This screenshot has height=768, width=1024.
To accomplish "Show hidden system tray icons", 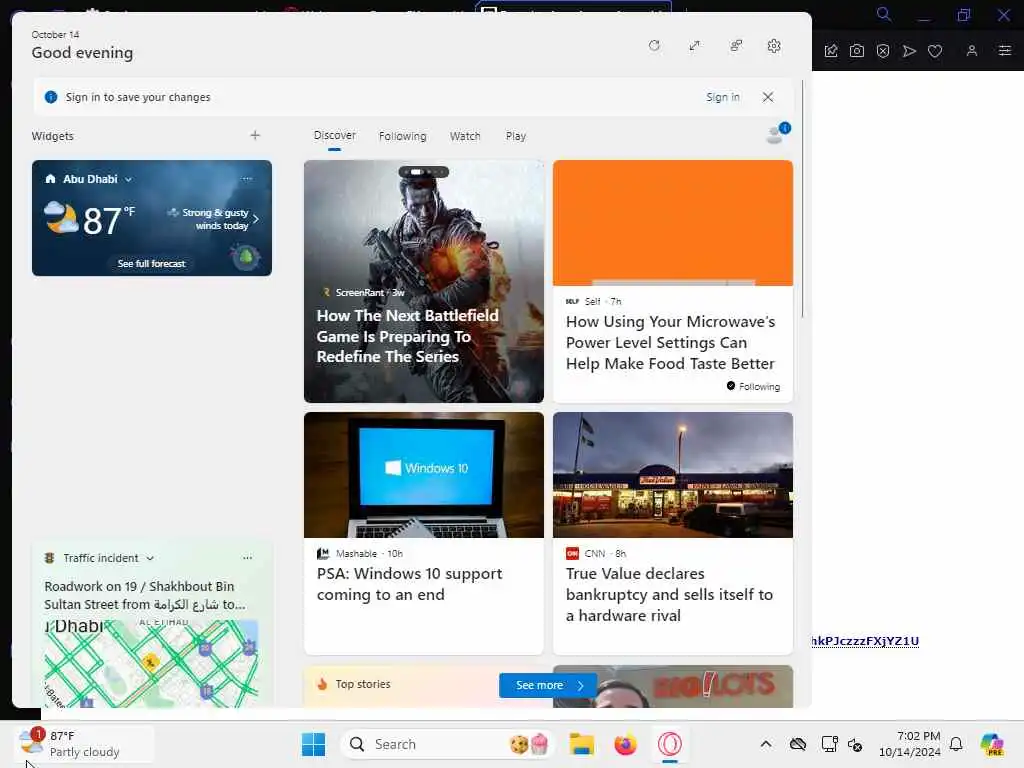I will pos(765,744).
